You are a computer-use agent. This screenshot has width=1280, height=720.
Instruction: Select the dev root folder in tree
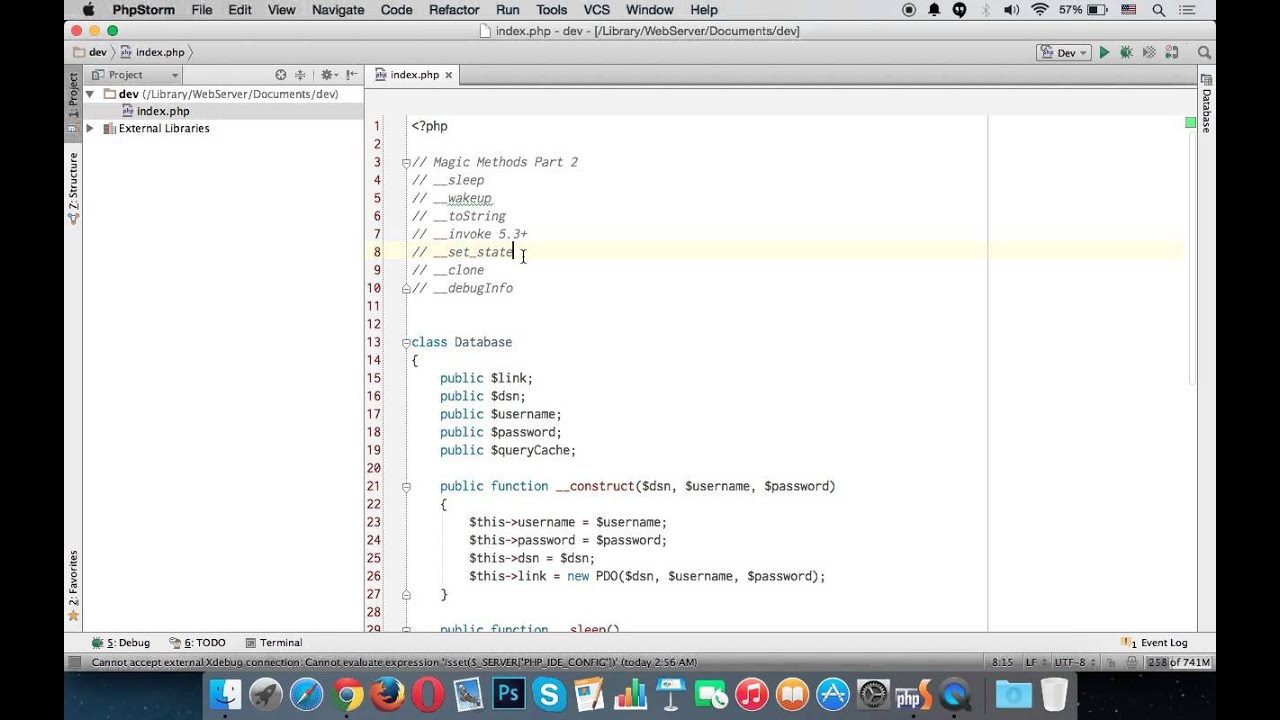click(220, 94)
